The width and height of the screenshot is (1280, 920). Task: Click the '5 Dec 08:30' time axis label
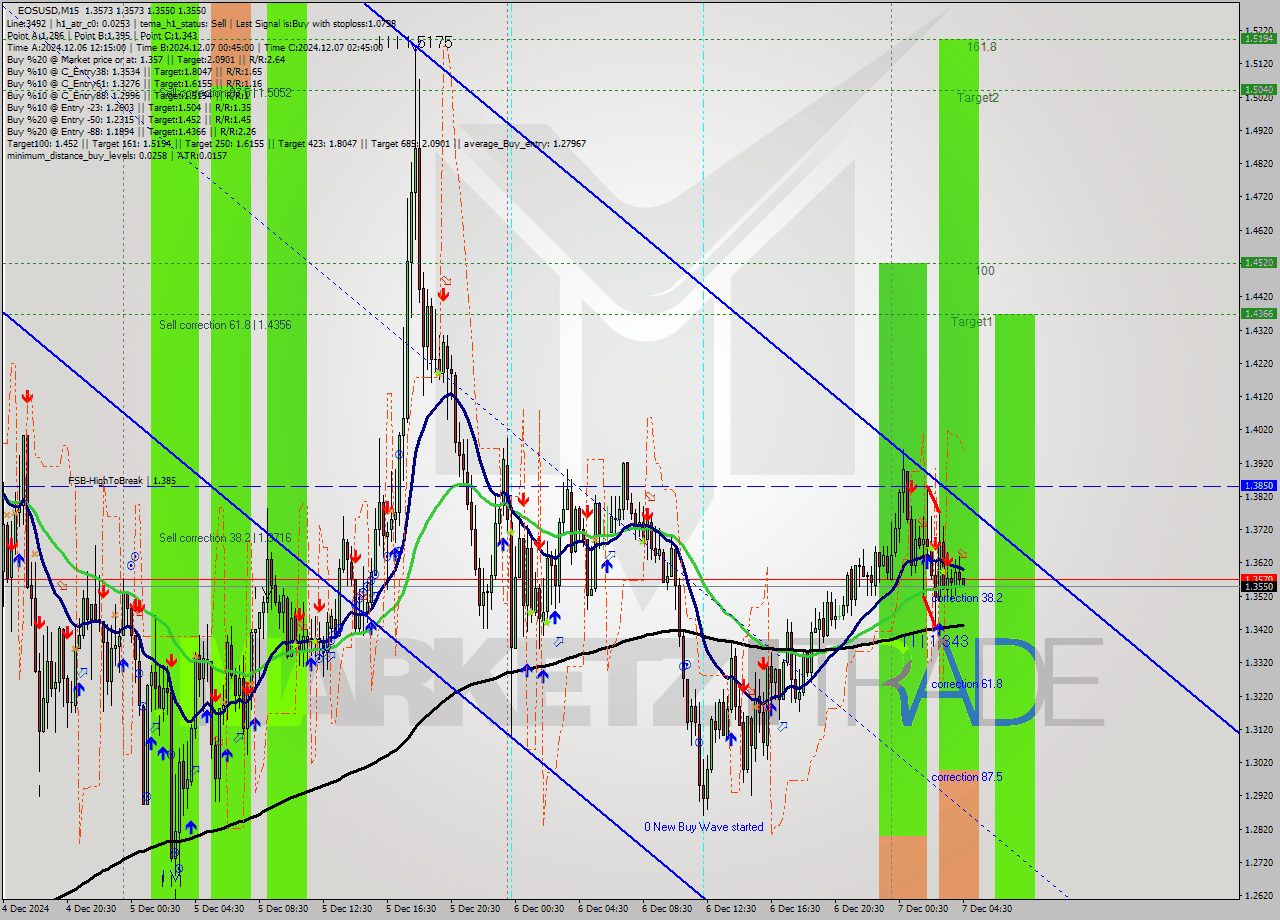pos(283,909)
